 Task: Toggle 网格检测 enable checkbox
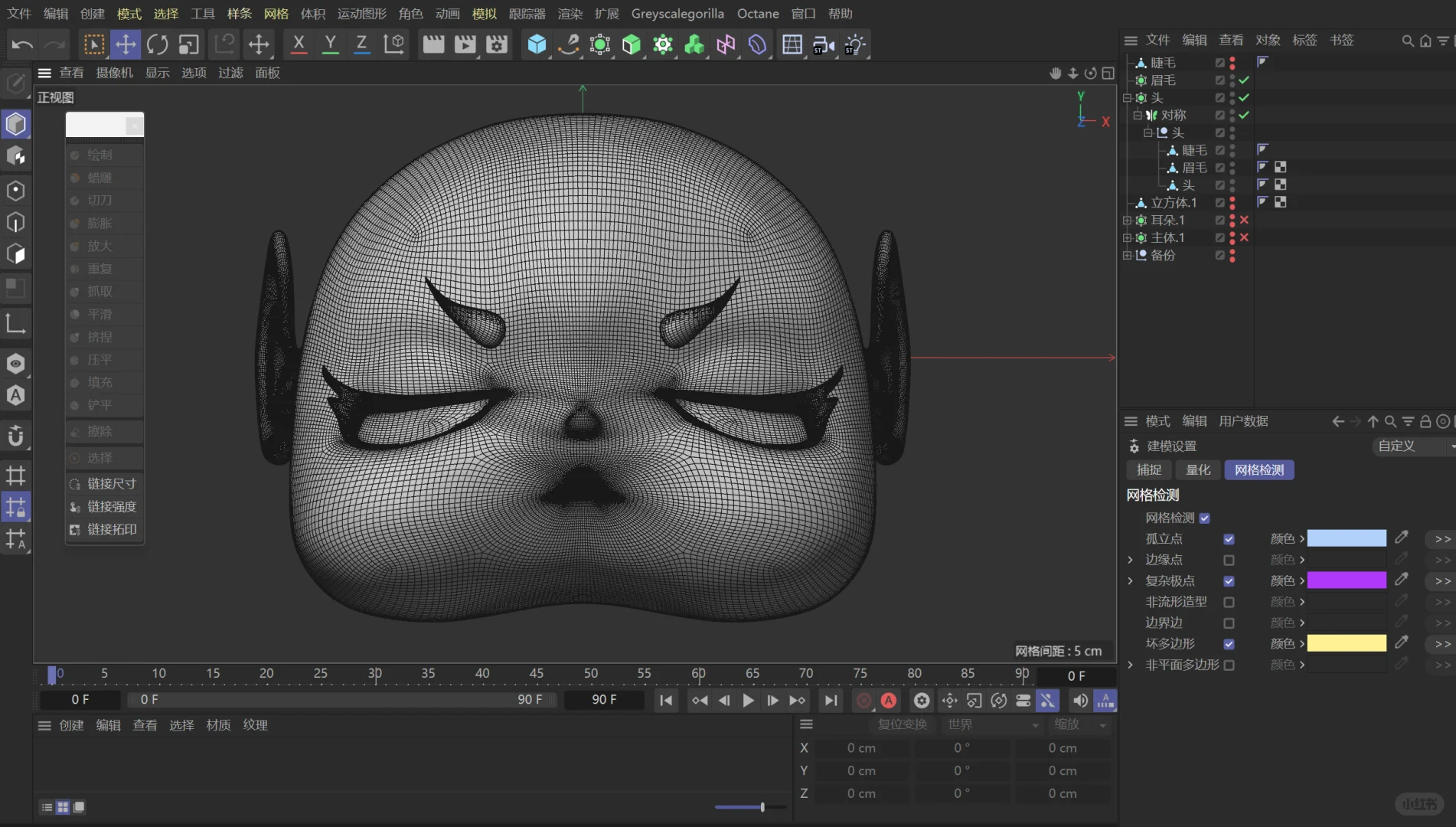click(1205, 518)
